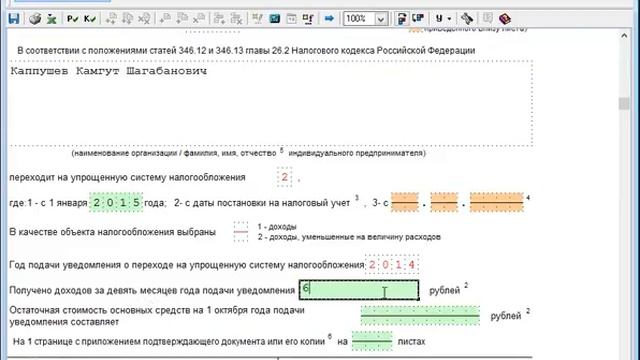This screenshot has height=360, width=640.
Task: Click the grayed copy-section toolbar icon
Action: [182, 18]
